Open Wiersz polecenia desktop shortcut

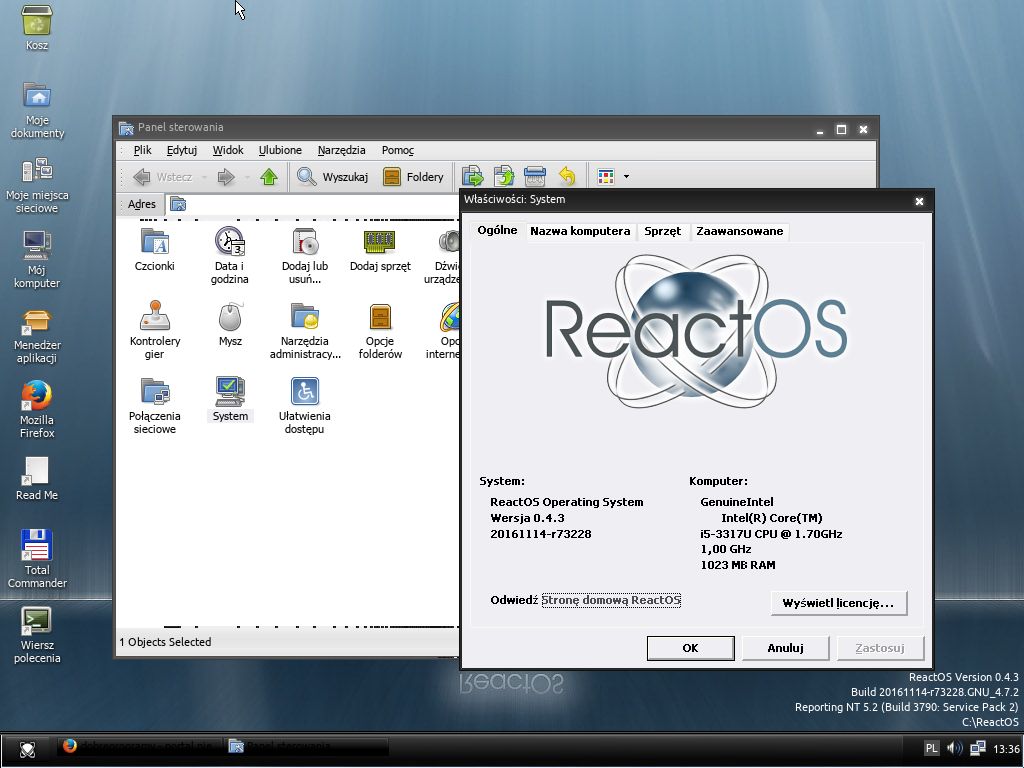[37, 635]
